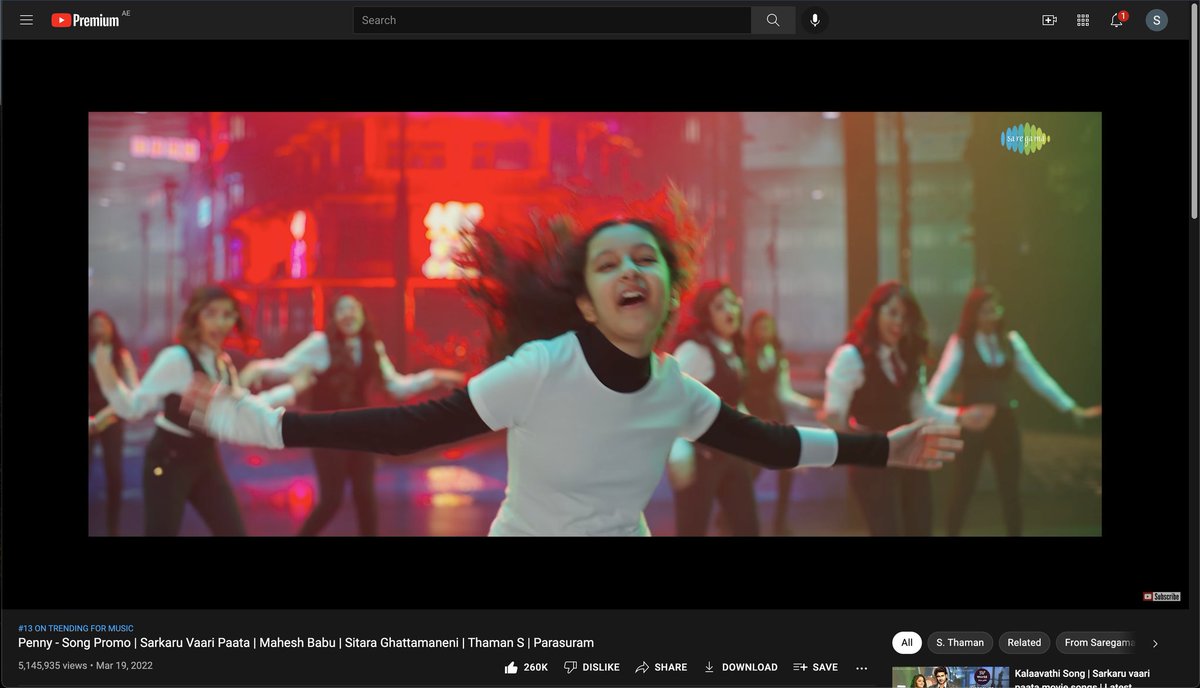Viewport: 1200px width, 688px height.
Task: Click the 5,145,935 views text
Action: tap(52, 665)
